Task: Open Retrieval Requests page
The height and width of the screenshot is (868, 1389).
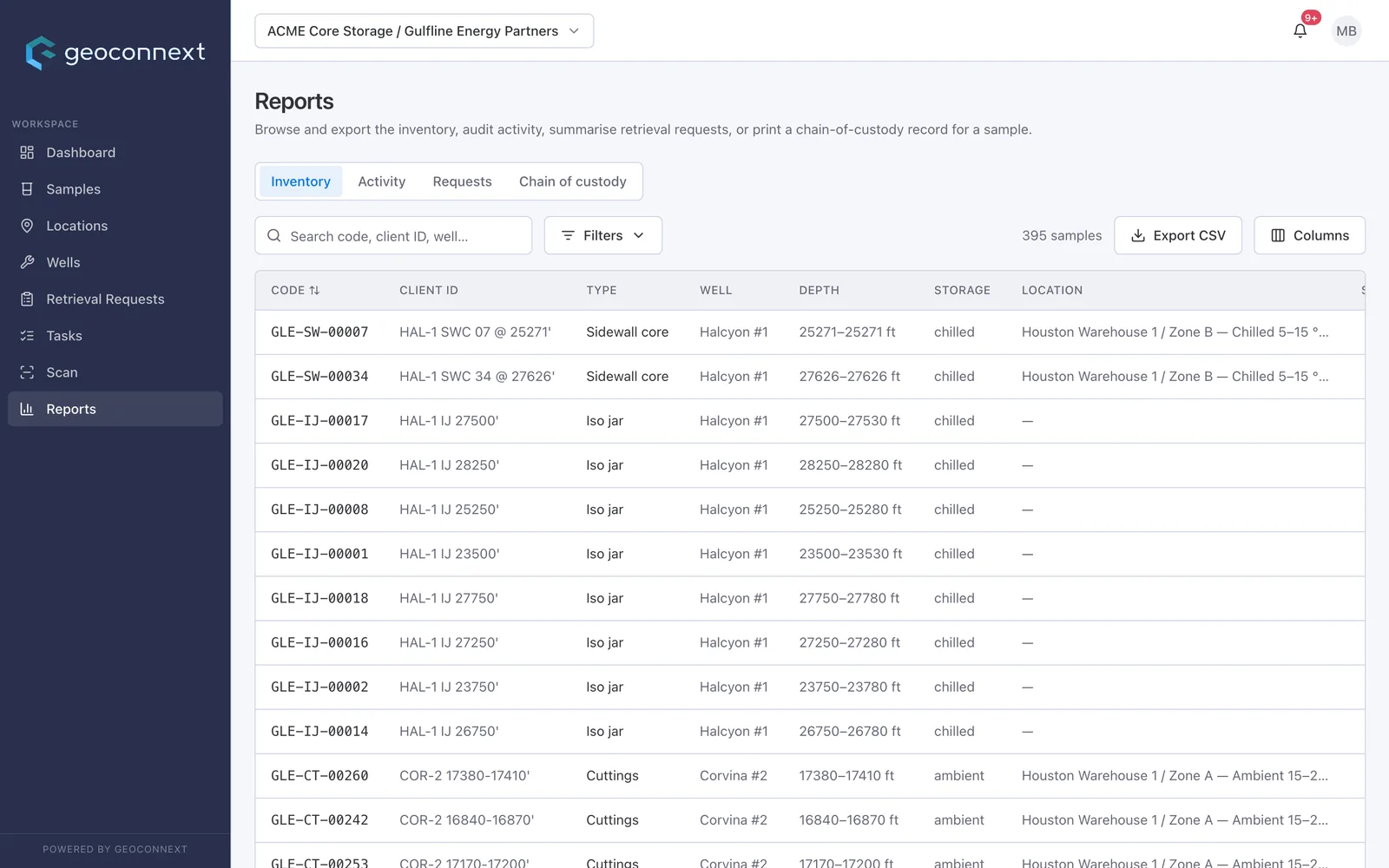Action: pos(115,299)
